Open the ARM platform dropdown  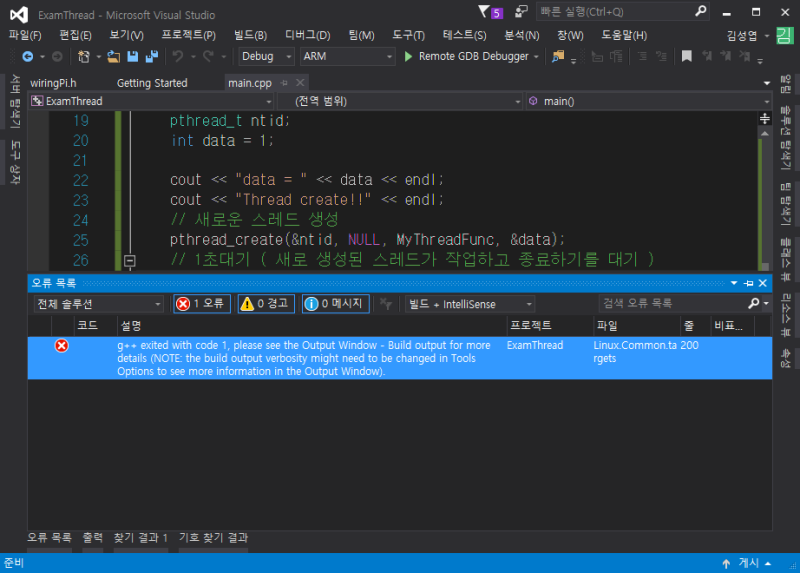click(347, 57)
